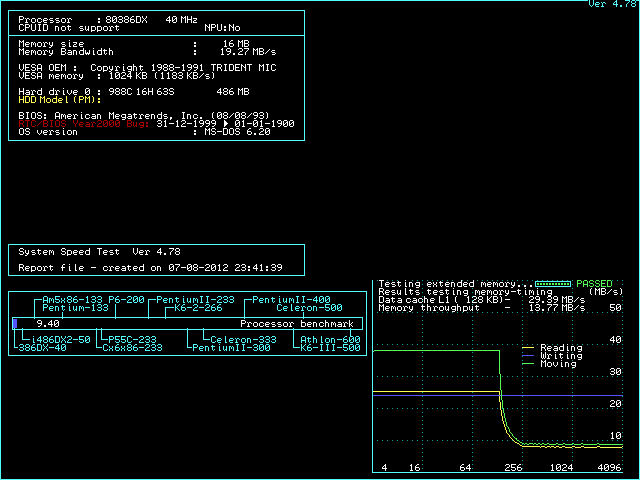Click the extended memory test progress bar

tap(553, 284)
